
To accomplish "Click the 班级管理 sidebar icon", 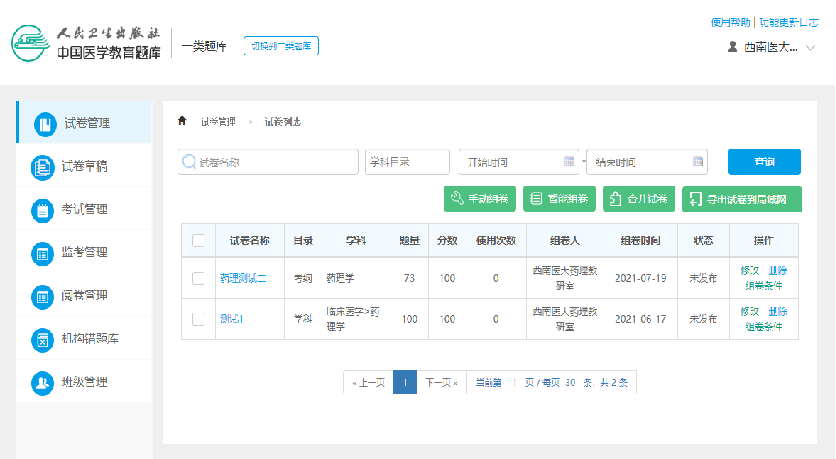I will point(43,382).
